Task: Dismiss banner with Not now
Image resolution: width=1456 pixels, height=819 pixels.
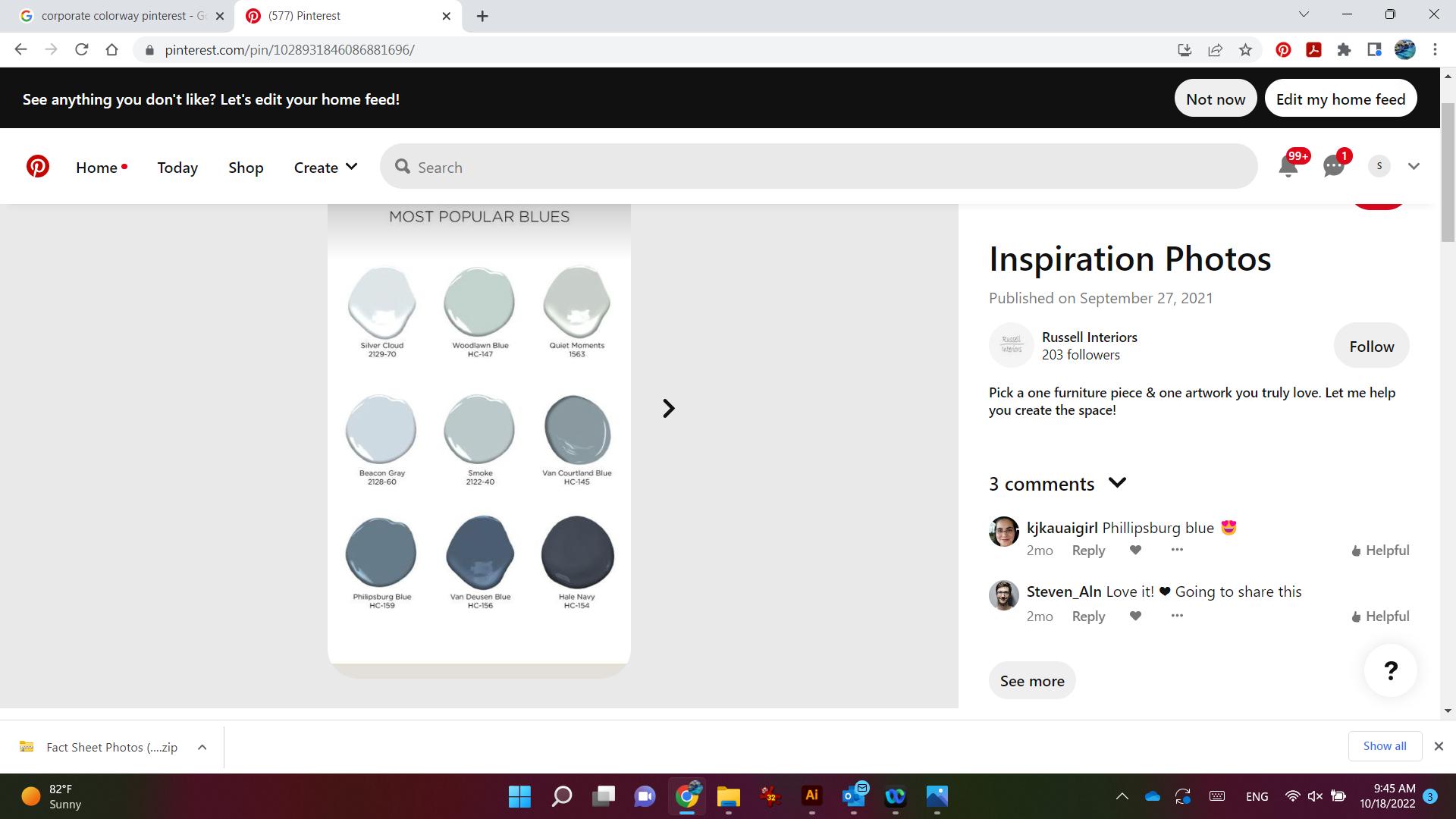Action: [1216, 99]
